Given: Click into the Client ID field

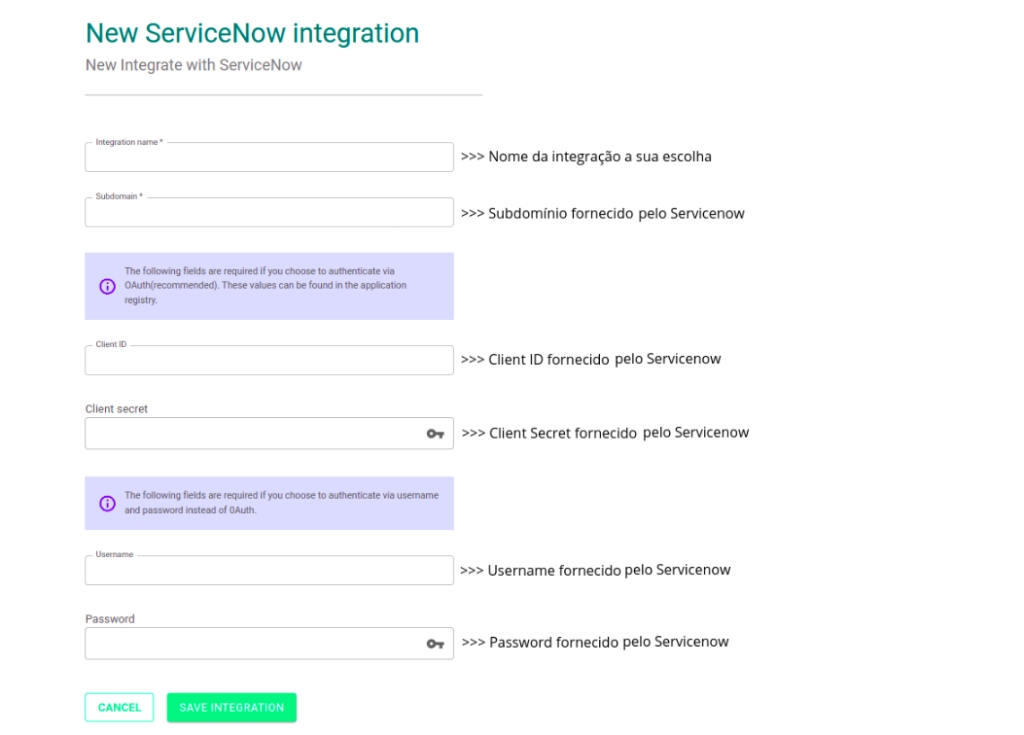Looking at the screenshot, I should [x=269, y=361].
